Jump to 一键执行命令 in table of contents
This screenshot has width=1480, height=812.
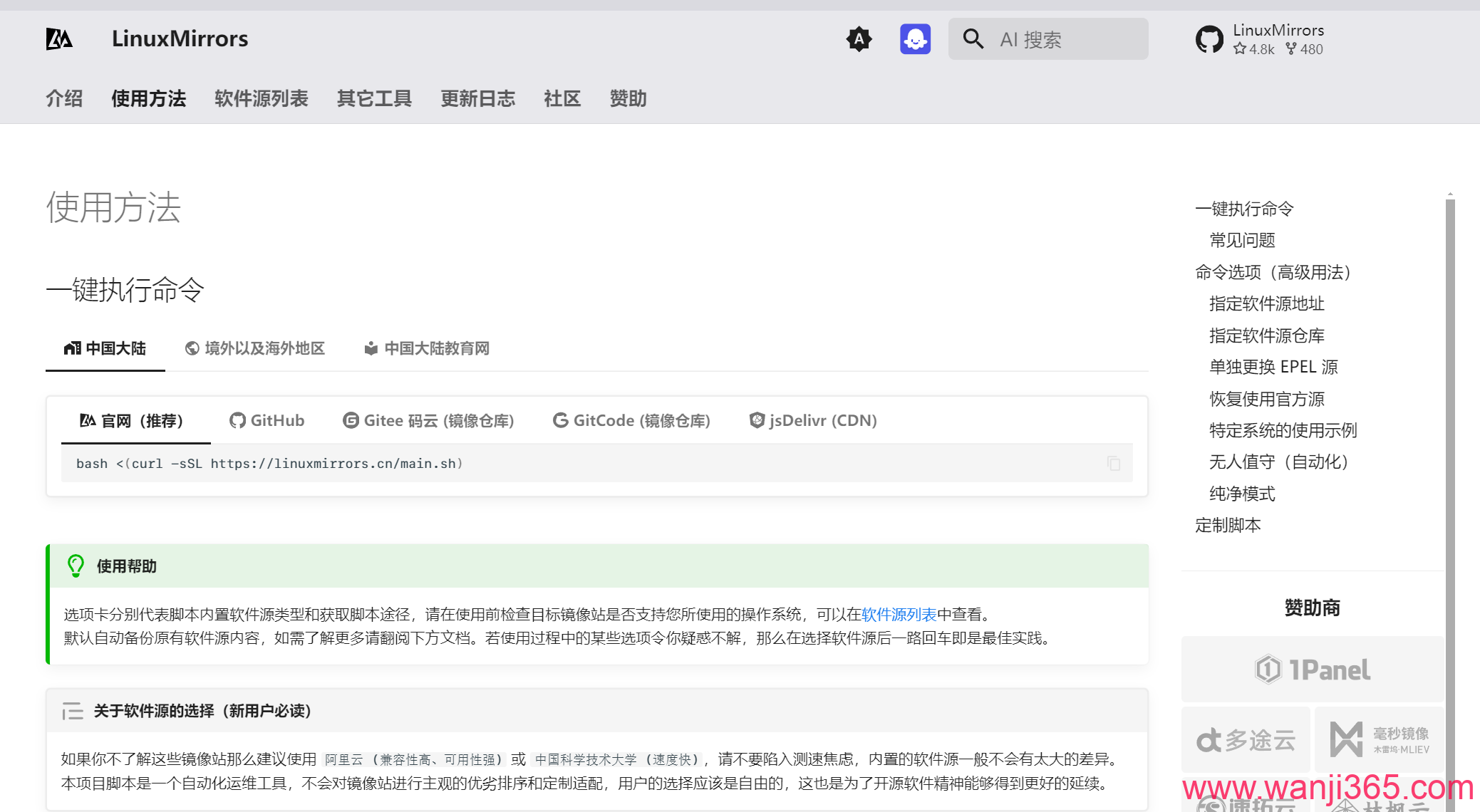(x=1244, y=209)
